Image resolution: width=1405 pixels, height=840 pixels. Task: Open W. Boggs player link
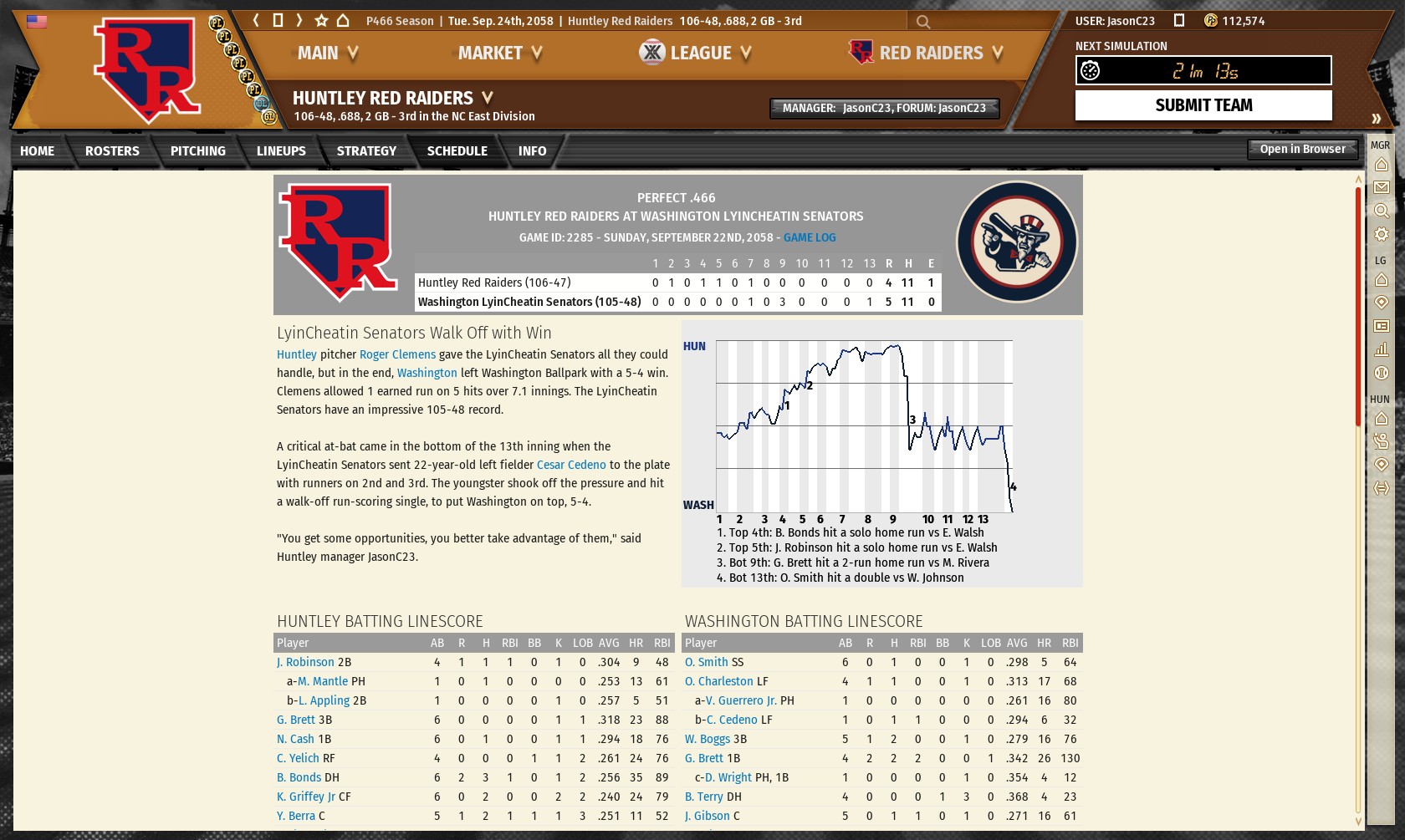click(708, 739)
